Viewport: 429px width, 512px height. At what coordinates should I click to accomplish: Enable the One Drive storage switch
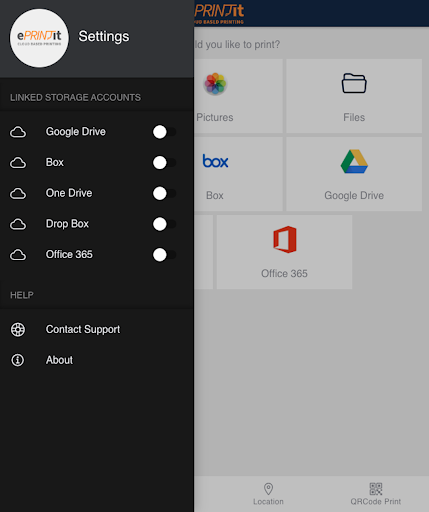coord(164,193)
